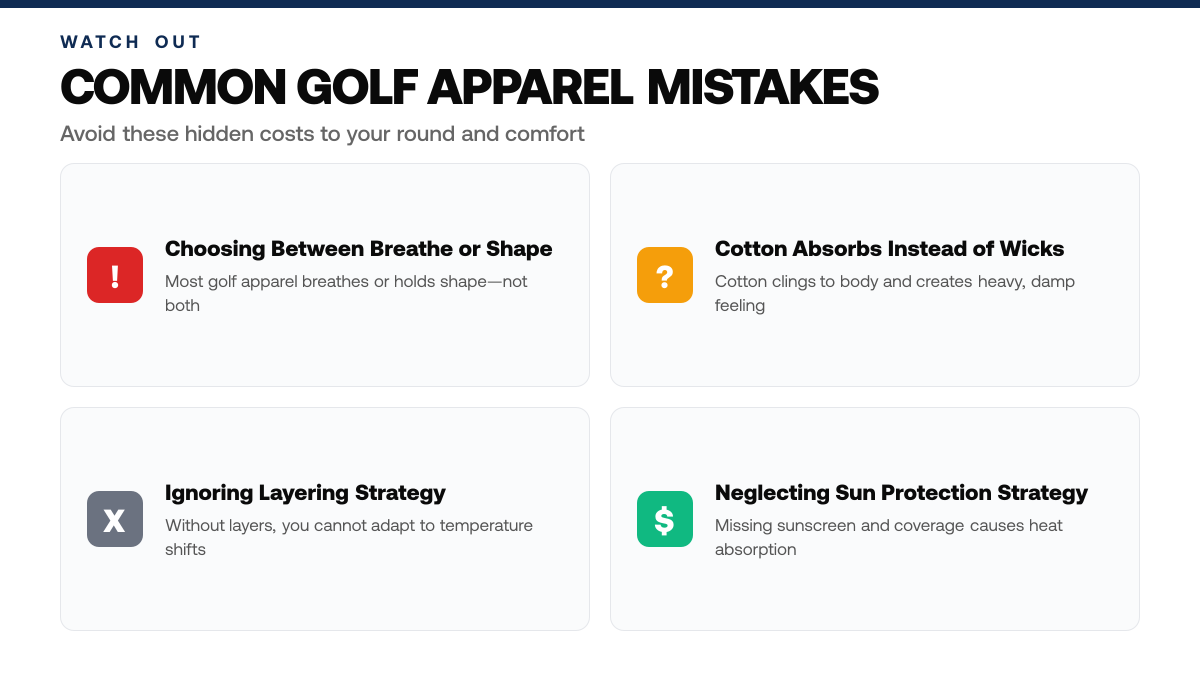Select the Layering Strategy card
This screenshot has width=1200, height=675.
[x=325, y=519]
